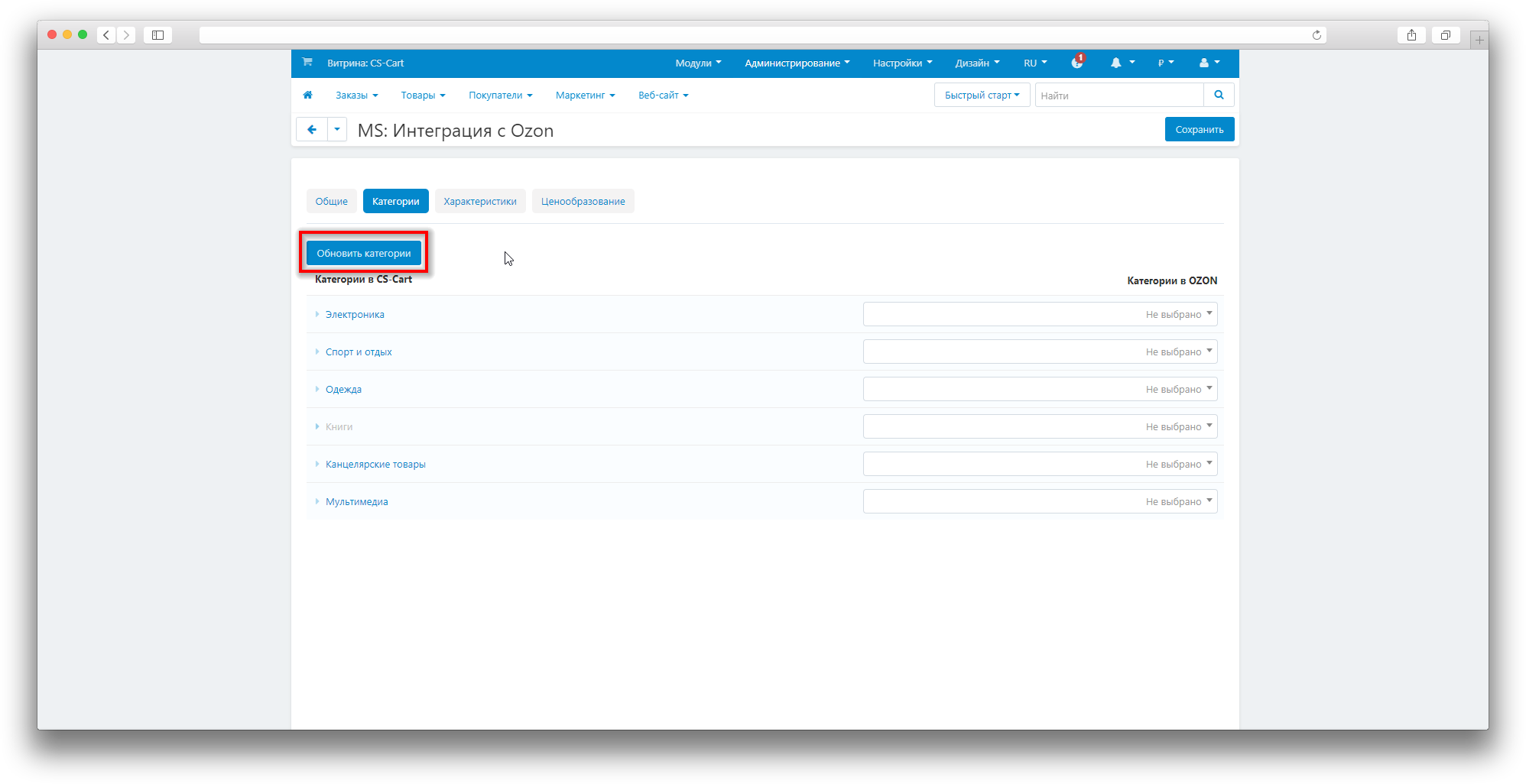
Task: Open the Настройки menu
Action: pyautogui.click(x=902, y=63)
